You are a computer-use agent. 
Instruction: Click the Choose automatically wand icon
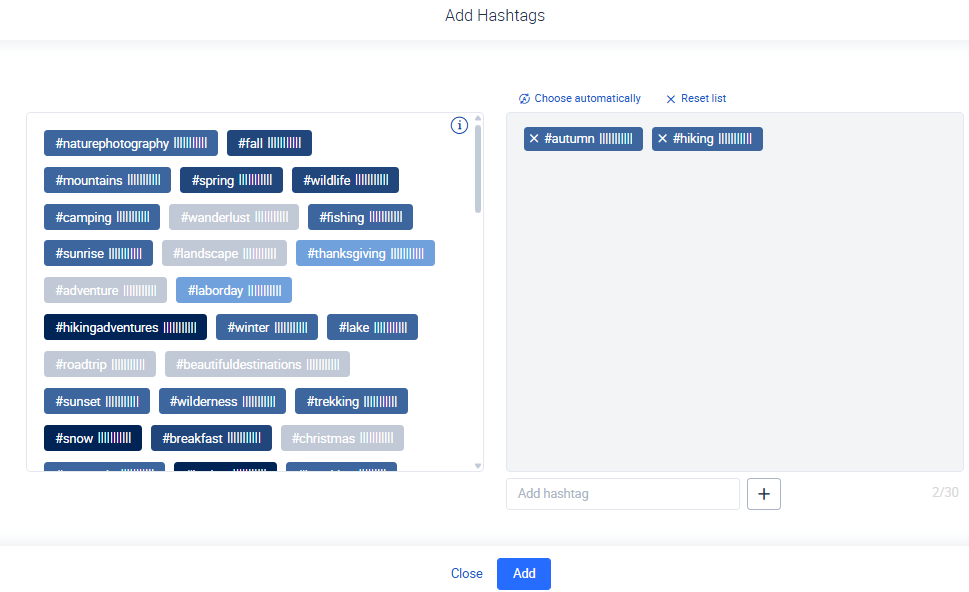pos(523,98)
